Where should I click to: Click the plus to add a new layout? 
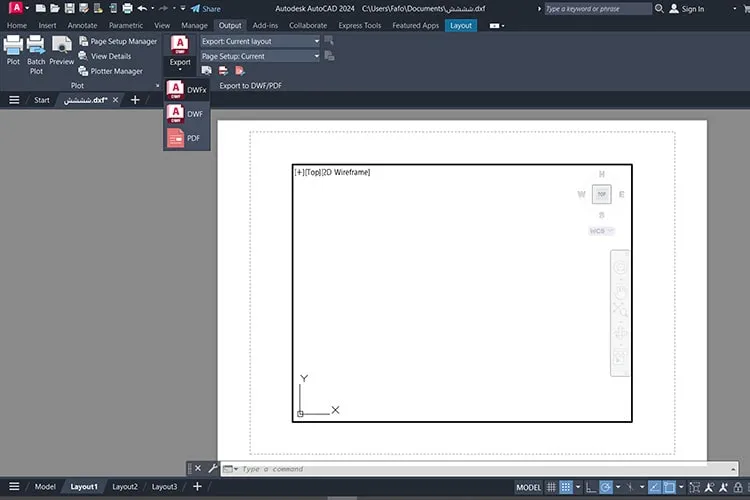(197, 487)
